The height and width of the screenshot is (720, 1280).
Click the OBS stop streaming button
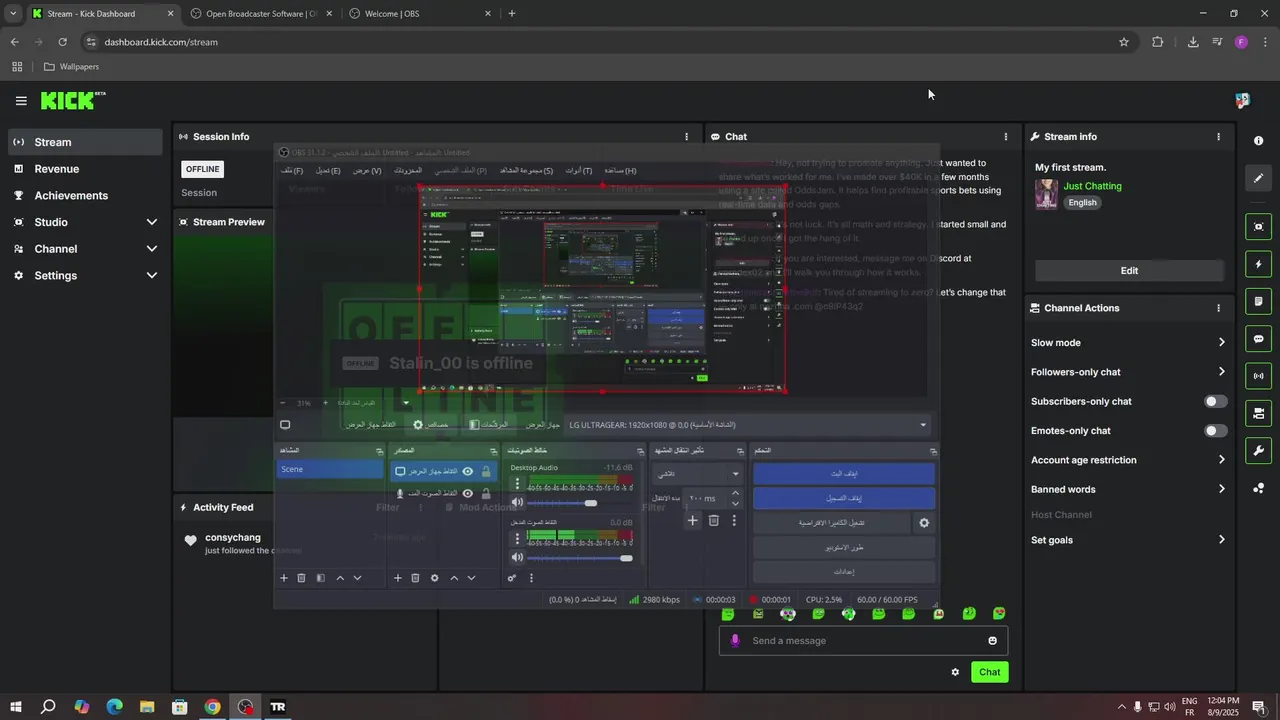[x=844, y=473]
